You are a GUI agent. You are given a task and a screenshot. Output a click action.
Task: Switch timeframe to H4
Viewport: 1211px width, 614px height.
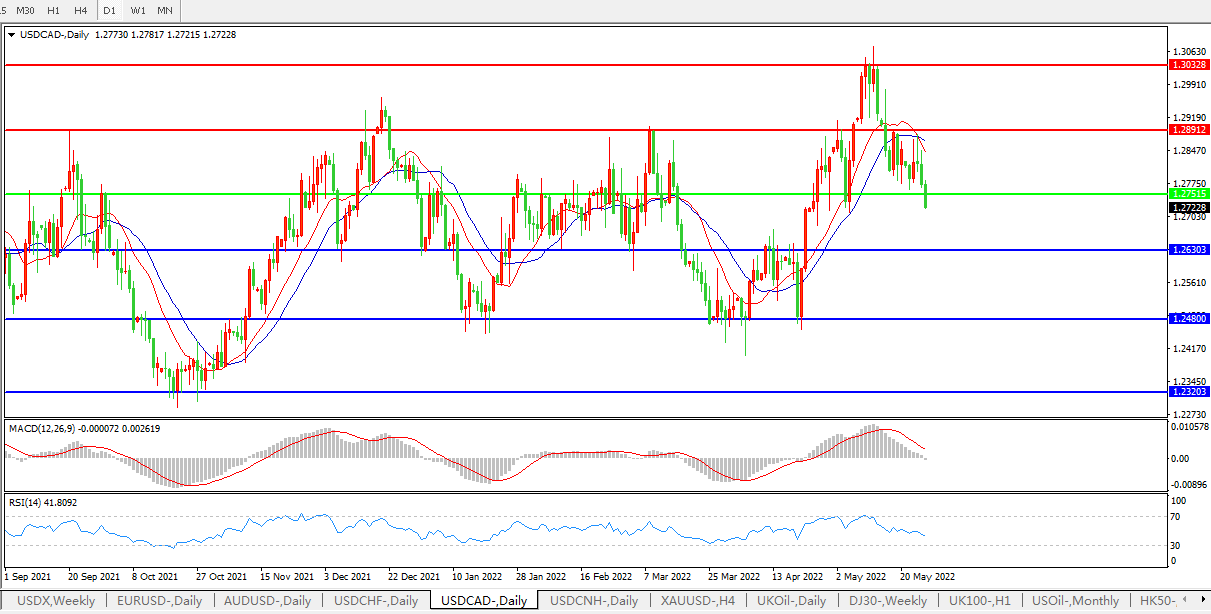coord(81,10)
